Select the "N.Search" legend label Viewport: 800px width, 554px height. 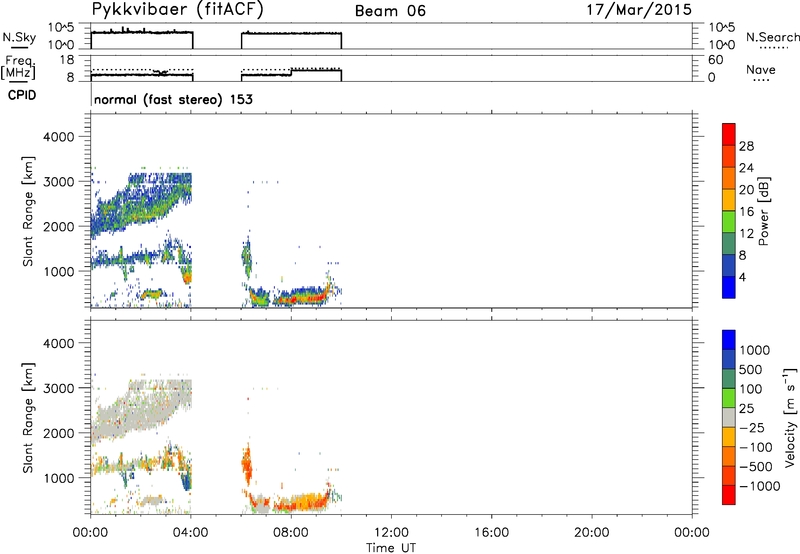tap(773, 37)
